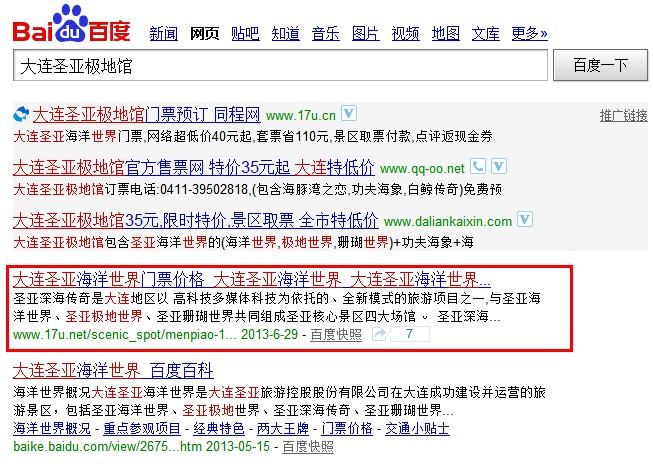Open the 视频 tab
This screenshot has width=653, height=464.
coord(406,33)
